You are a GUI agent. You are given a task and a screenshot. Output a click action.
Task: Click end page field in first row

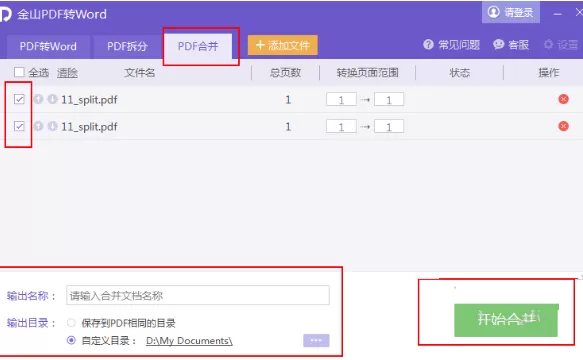(389, 99)
